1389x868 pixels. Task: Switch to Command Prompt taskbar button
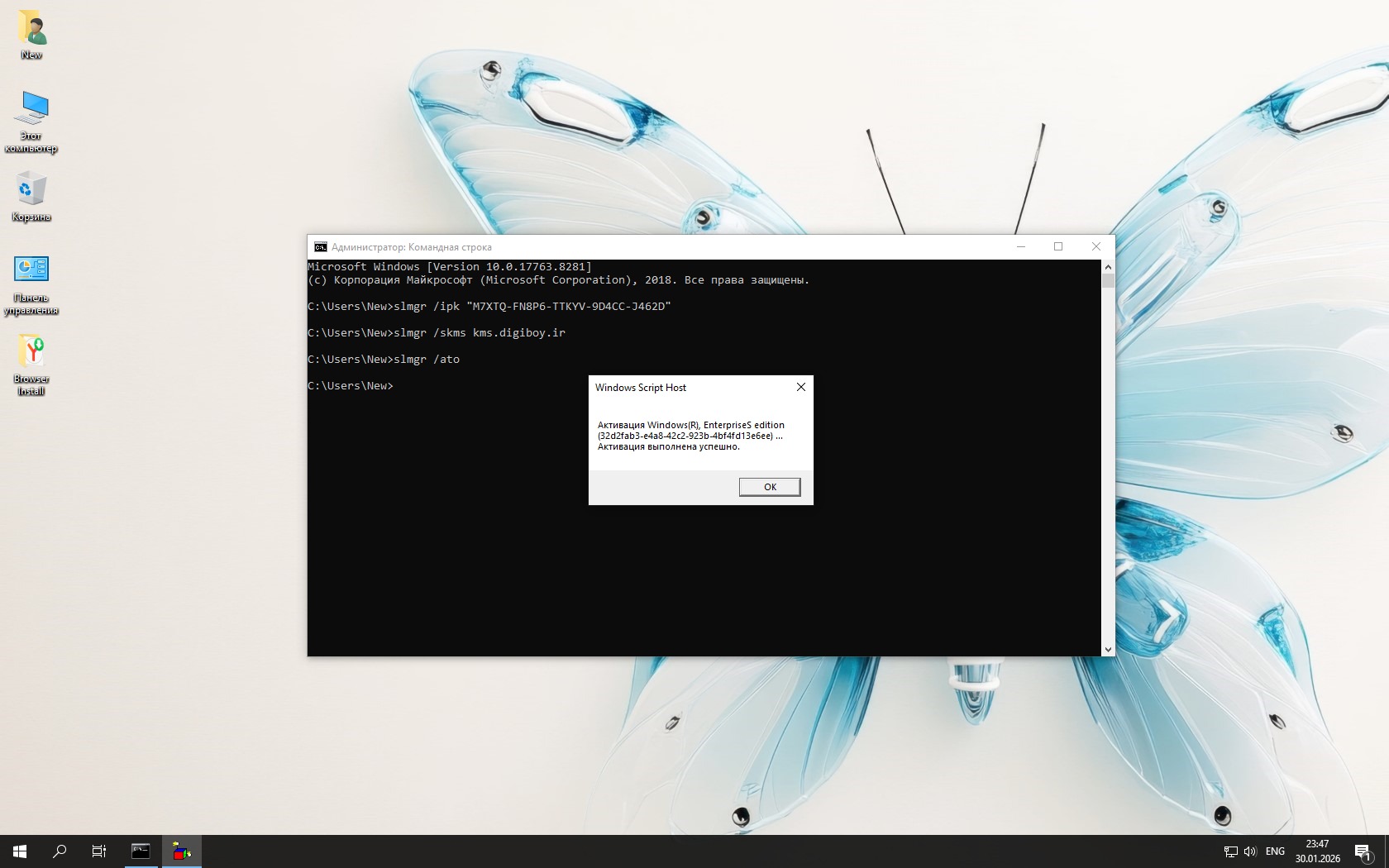(141, 851)
